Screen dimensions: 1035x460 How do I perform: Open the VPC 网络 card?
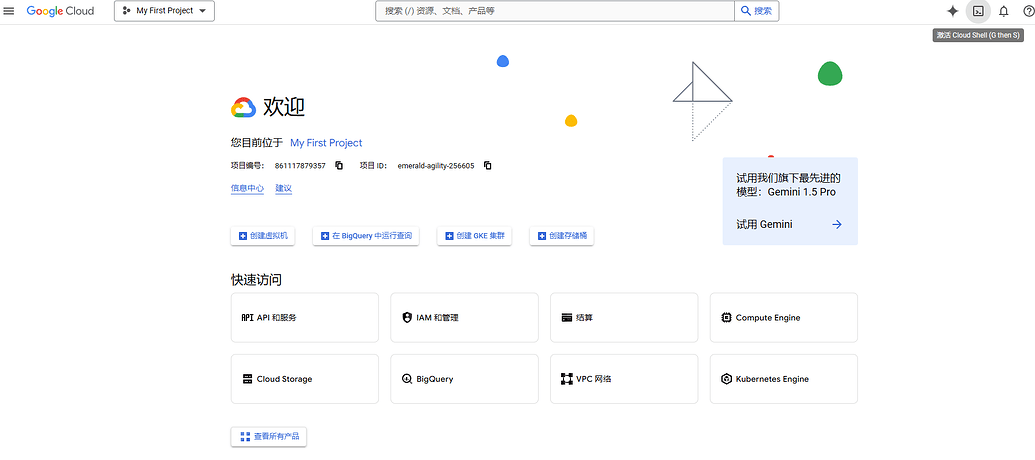pos(624,379)
